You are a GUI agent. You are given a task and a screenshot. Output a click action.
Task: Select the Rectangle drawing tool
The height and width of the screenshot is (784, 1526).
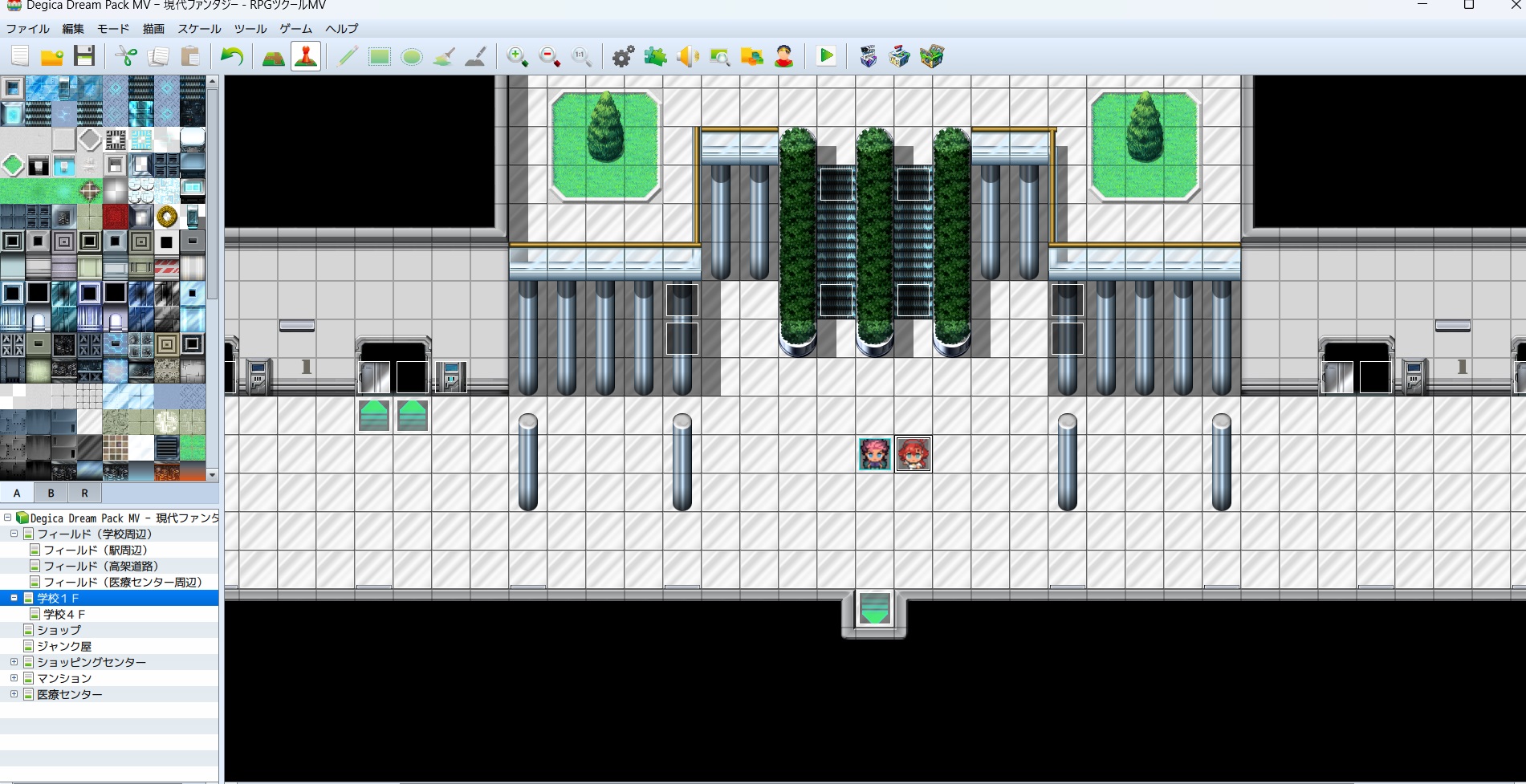click(x=379, y=57)
